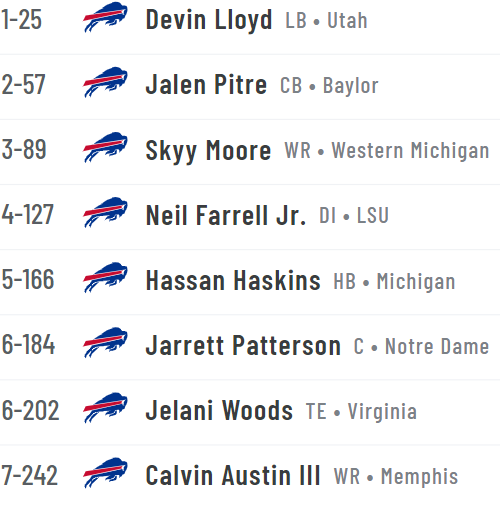Viewport: 500px width, 506px height.
Task: Click Bills logo beside Jelani Woods
Action: 105,408
